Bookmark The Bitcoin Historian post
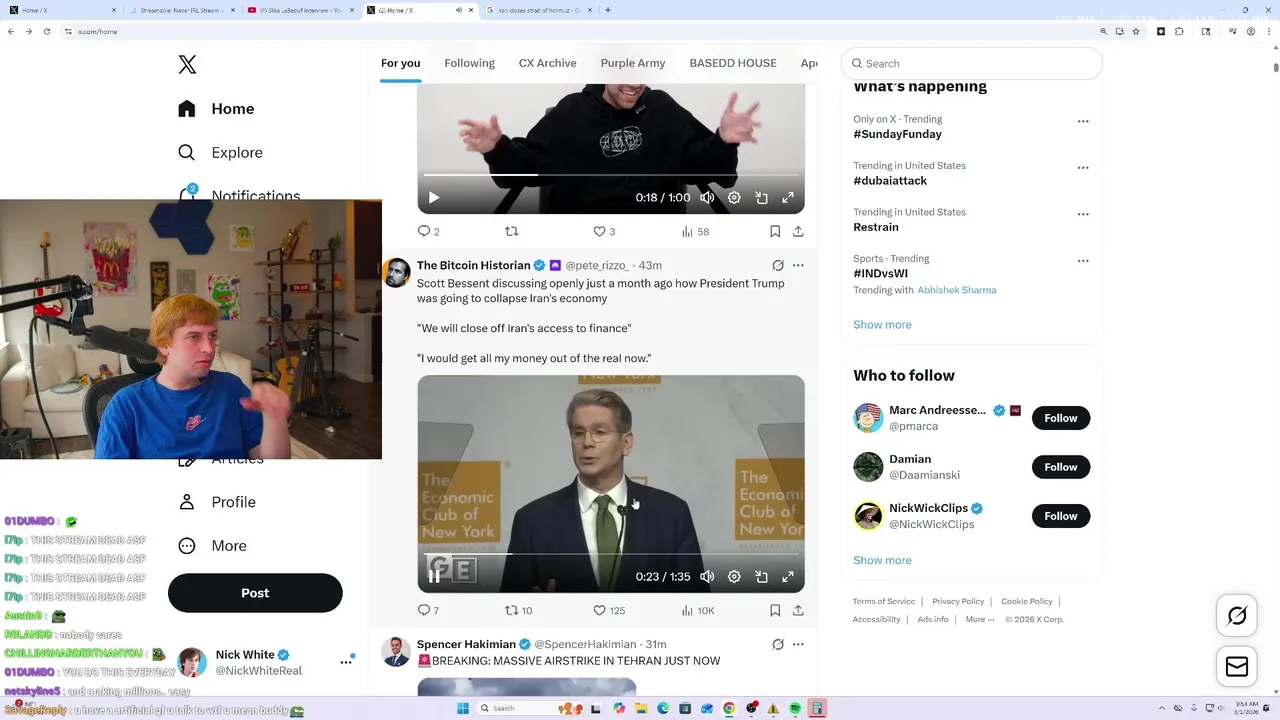This screenshot has height=720, width=1280. [x=775, y=610]
